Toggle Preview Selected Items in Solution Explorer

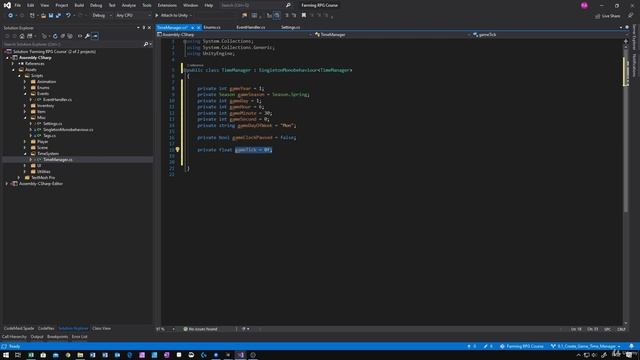tap(95, 36)
